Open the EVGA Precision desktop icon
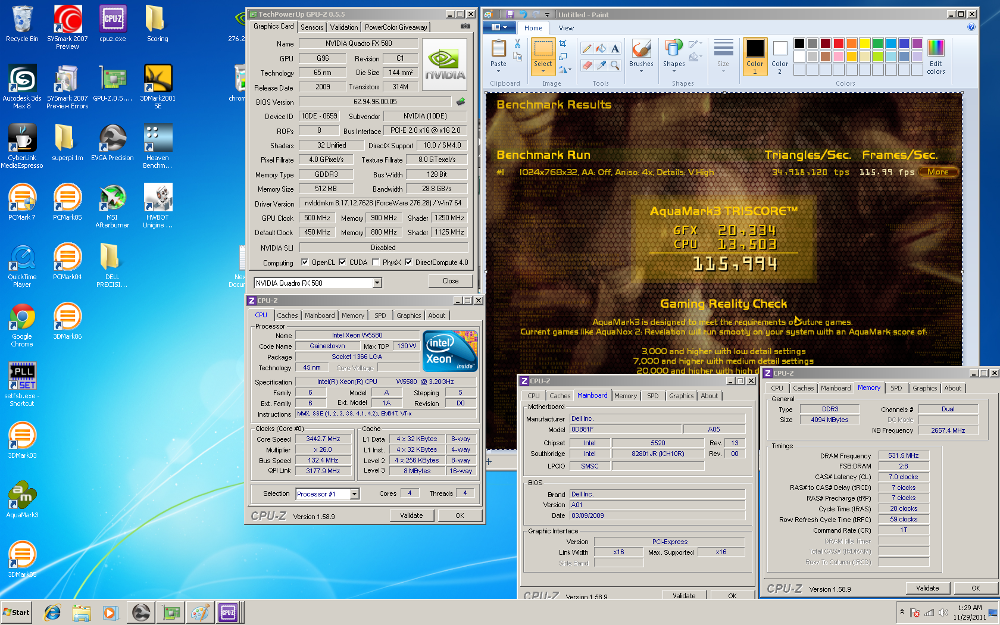 tap(112, 143)
